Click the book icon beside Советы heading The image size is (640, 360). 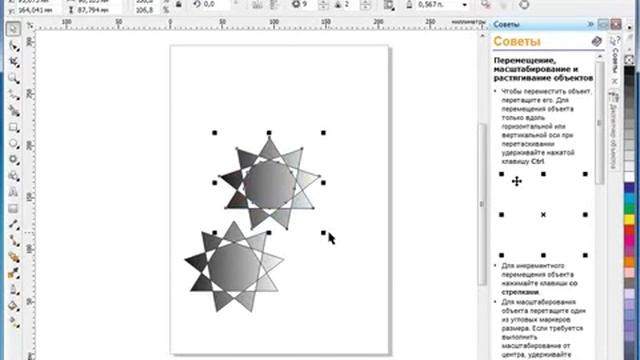pos(596,41)
